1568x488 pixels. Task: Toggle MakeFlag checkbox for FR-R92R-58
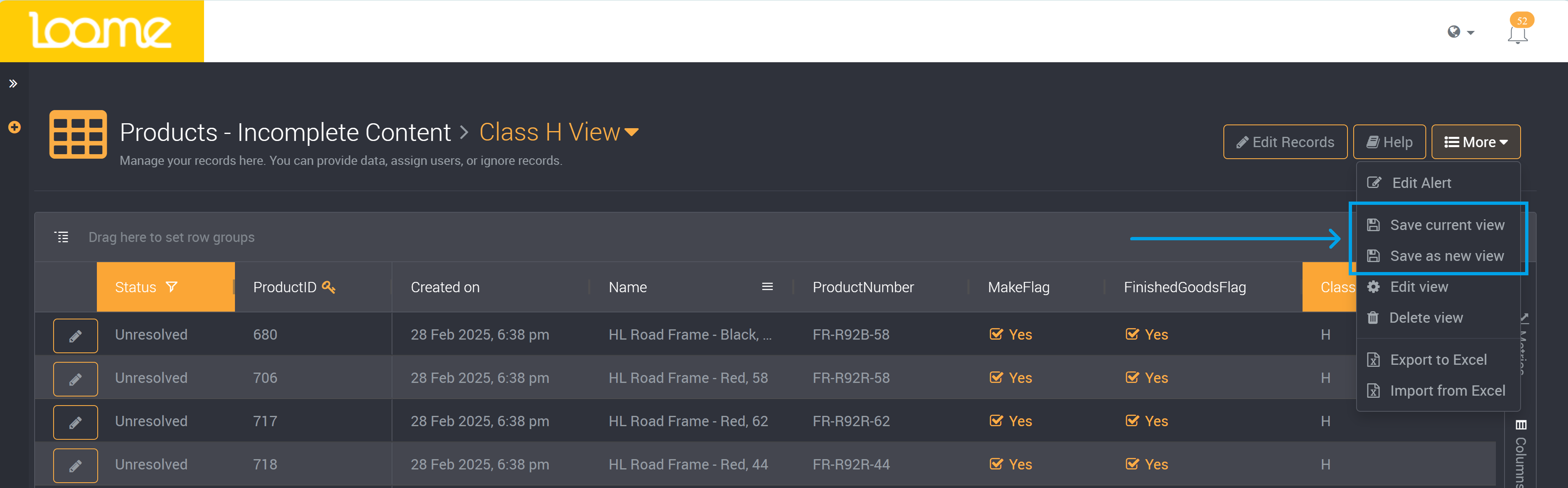pyautogui.click(x=996, y=377)
